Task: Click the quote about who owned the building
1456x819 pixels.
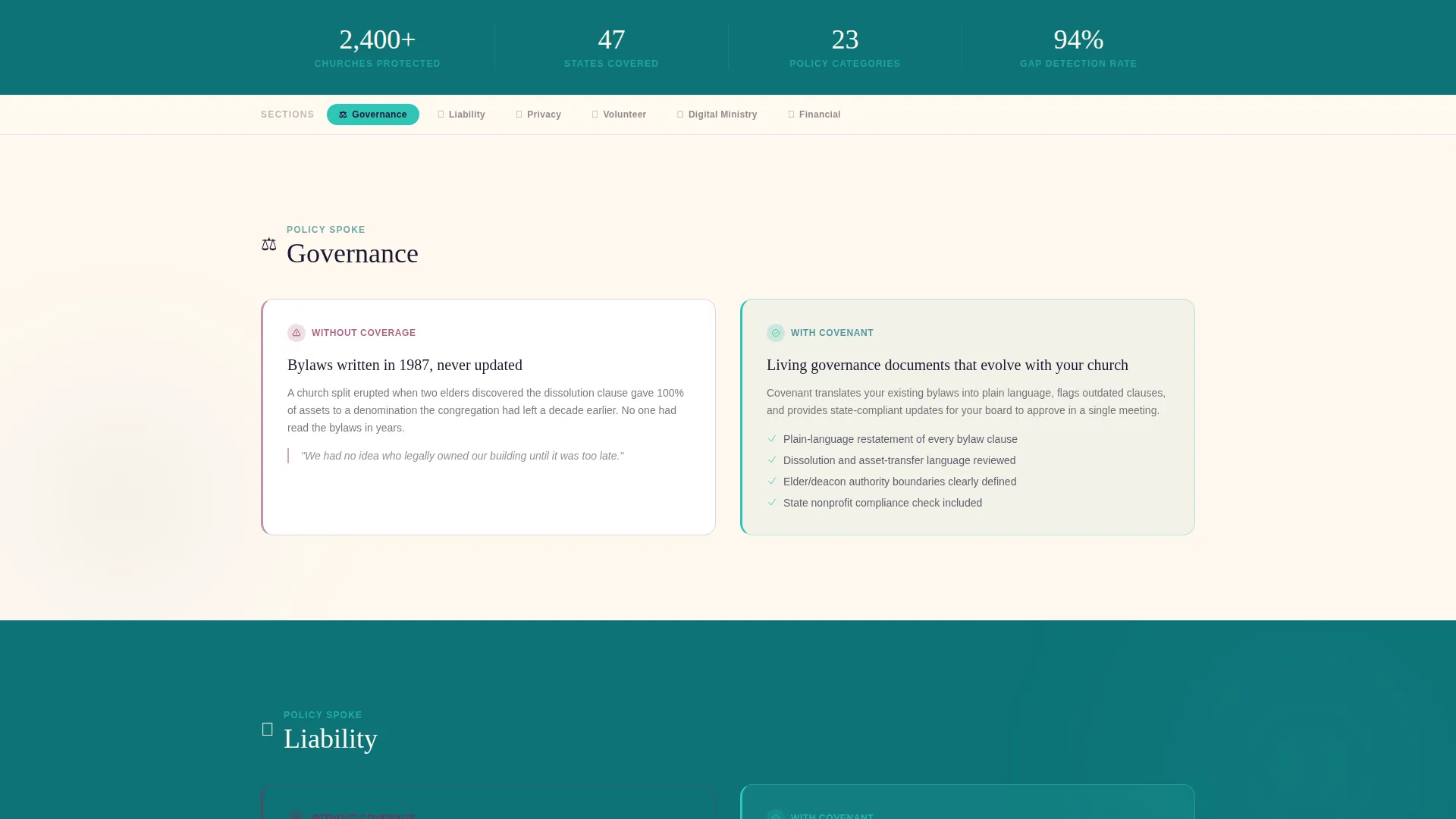Action: point(463,456)
